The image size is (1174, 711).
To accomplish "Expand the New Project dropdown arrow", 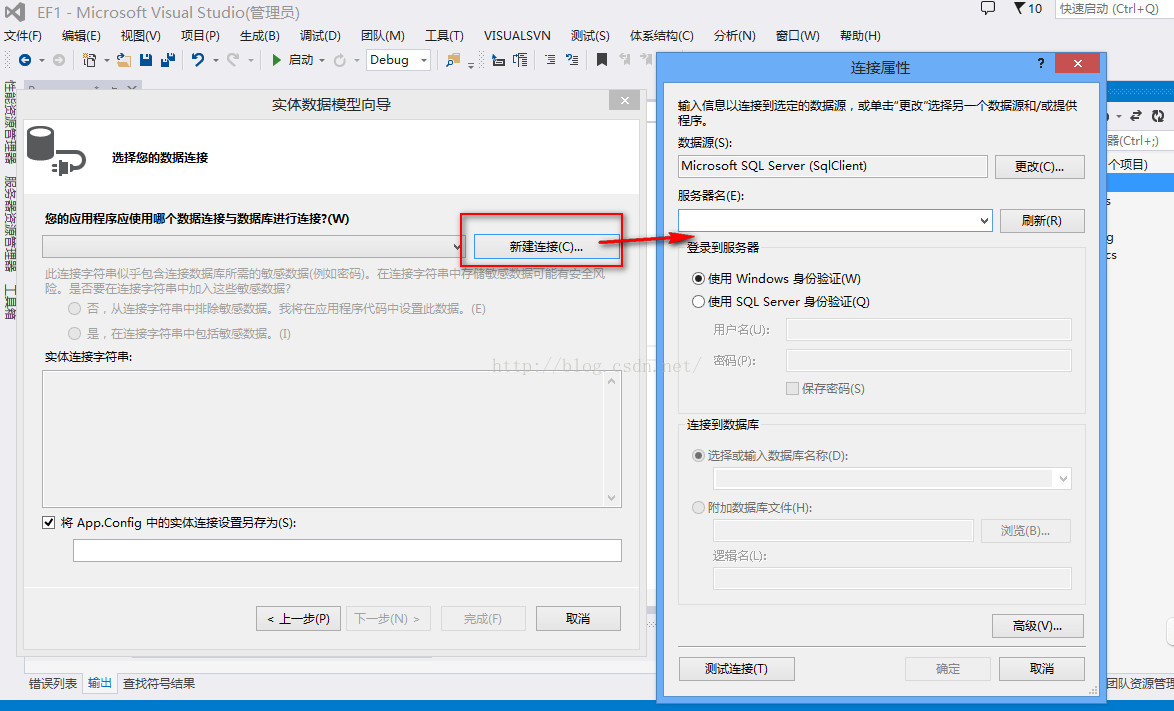I will tap(107, 60).
